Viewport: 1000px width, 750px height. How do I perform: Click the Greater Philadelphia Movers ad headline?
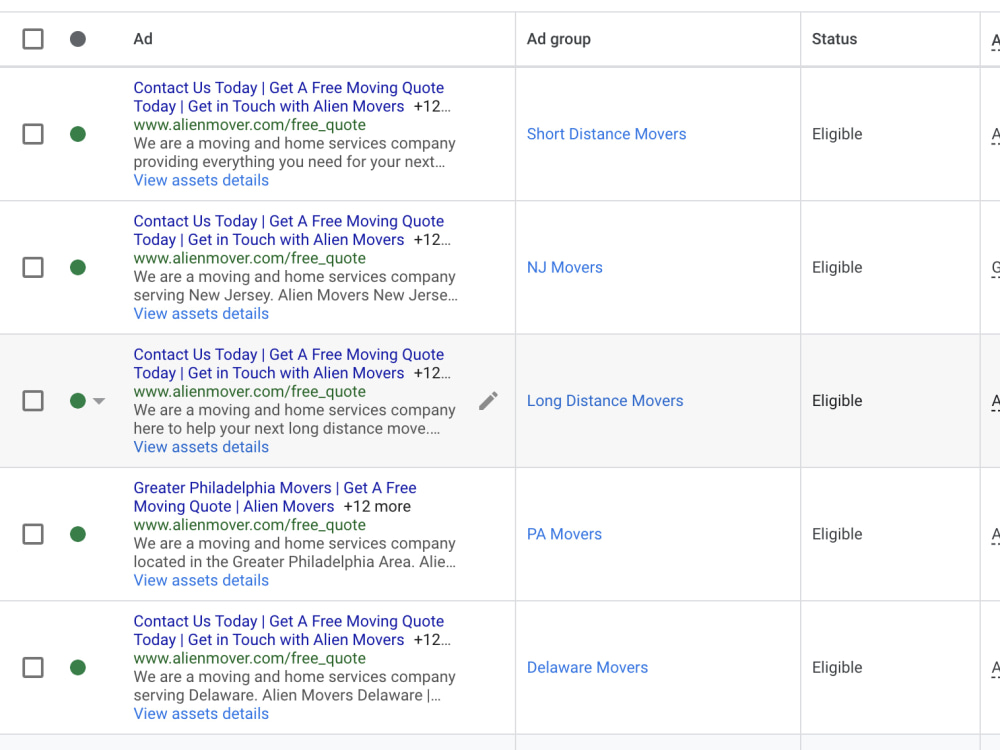point(275,497)
